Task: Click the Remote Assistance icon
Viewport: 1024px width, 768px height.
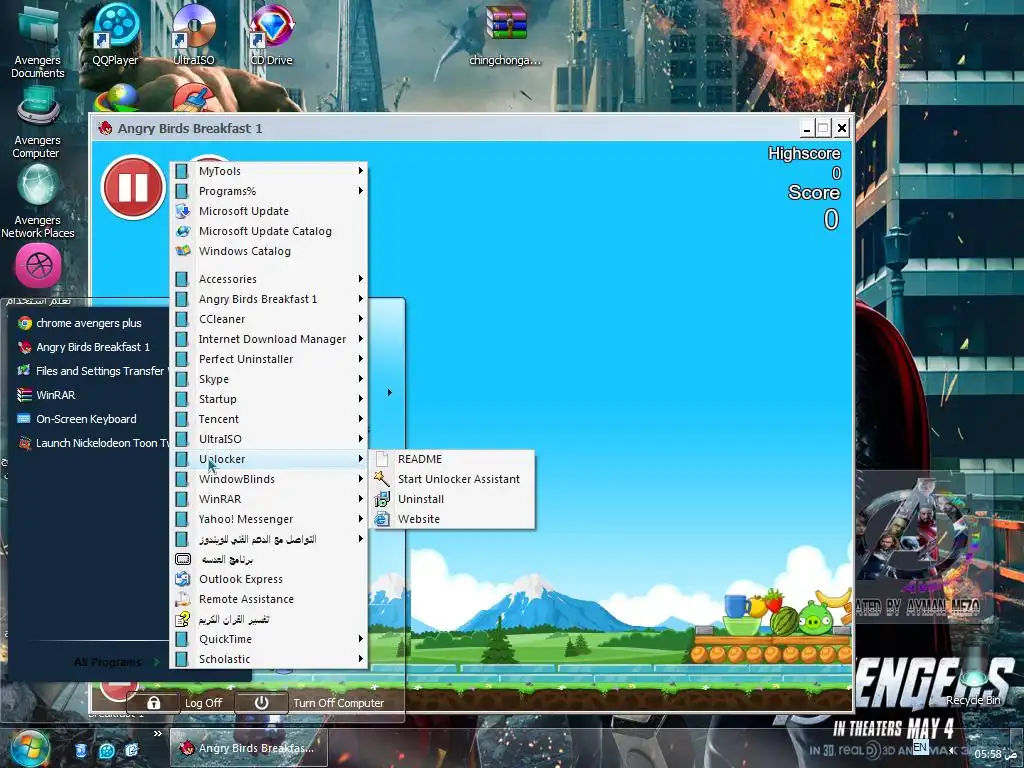Action: [183, 599]
